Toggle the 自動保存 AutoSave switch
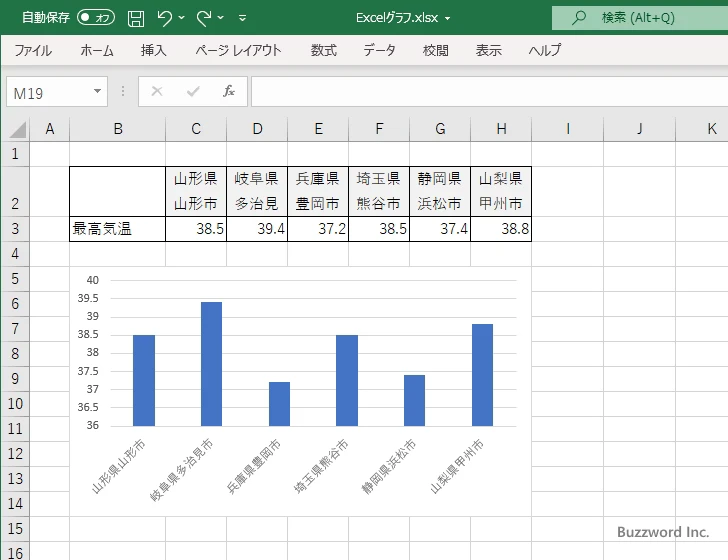Screen dimensions: 728x560 [96, 18]
